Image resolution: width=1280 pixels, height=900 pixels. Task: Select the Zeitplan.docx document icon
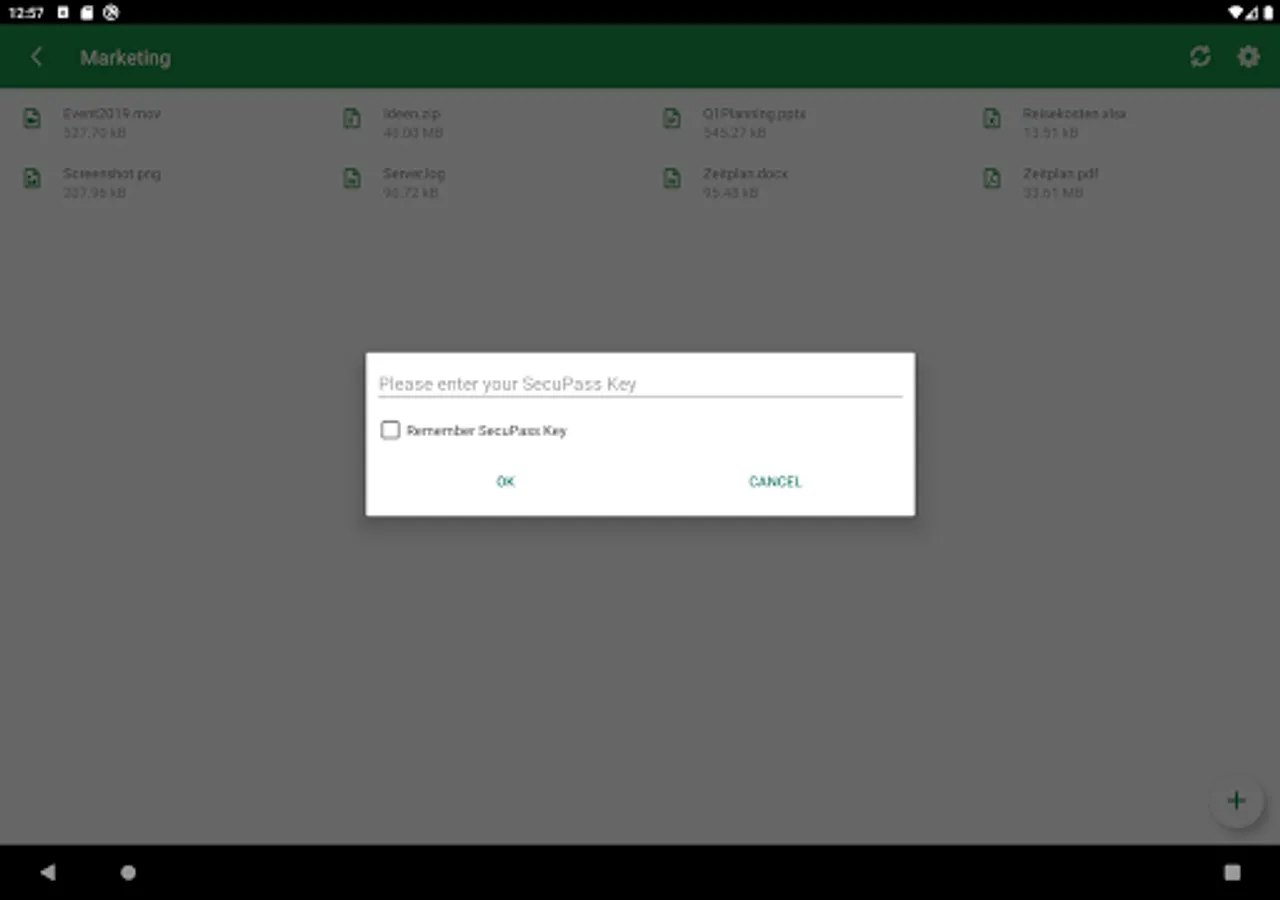[x=672, y=179]
